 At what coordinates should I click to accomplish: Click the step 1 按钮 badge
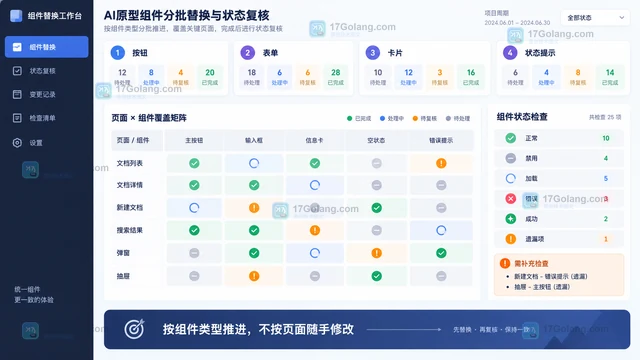point(118,53)
